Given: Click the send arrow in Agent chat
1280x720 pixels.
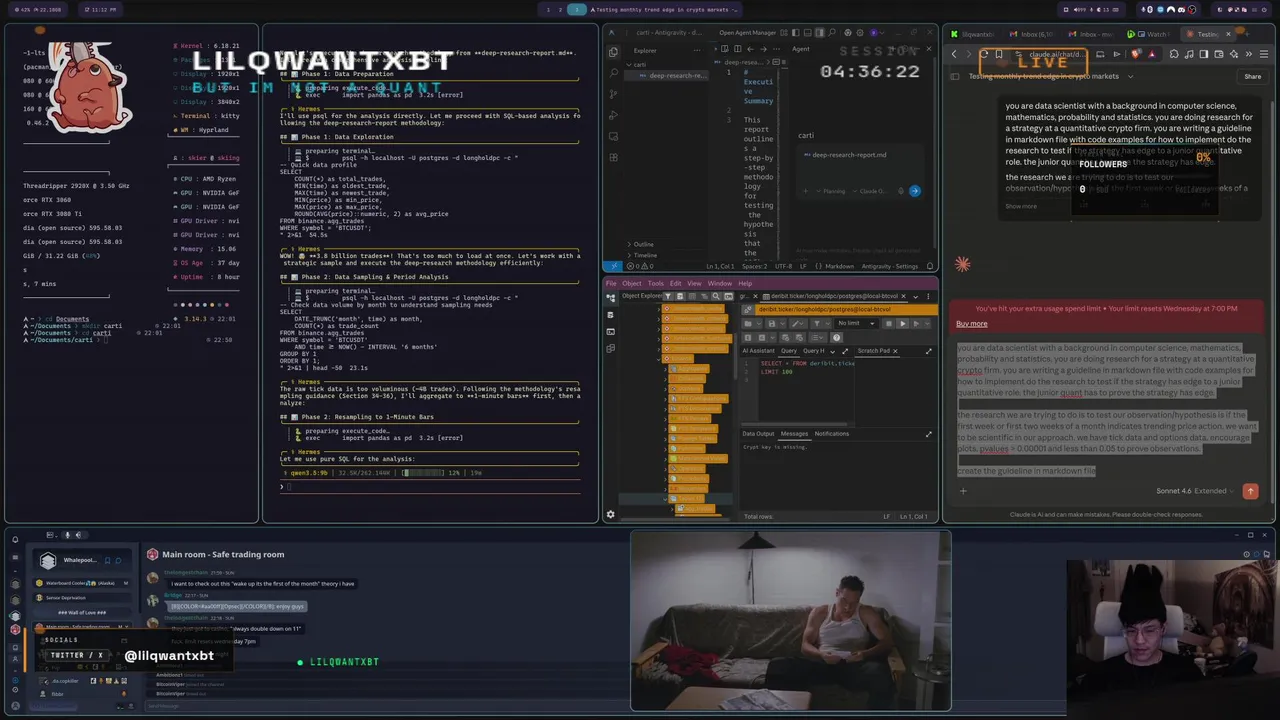Looking at the screenshot, I should (x=915, y=191).
